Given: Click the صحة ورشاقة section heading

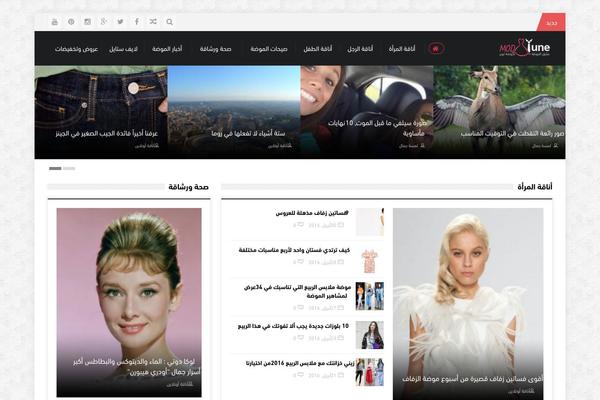Looking at the screenshot, I should 188,187.
